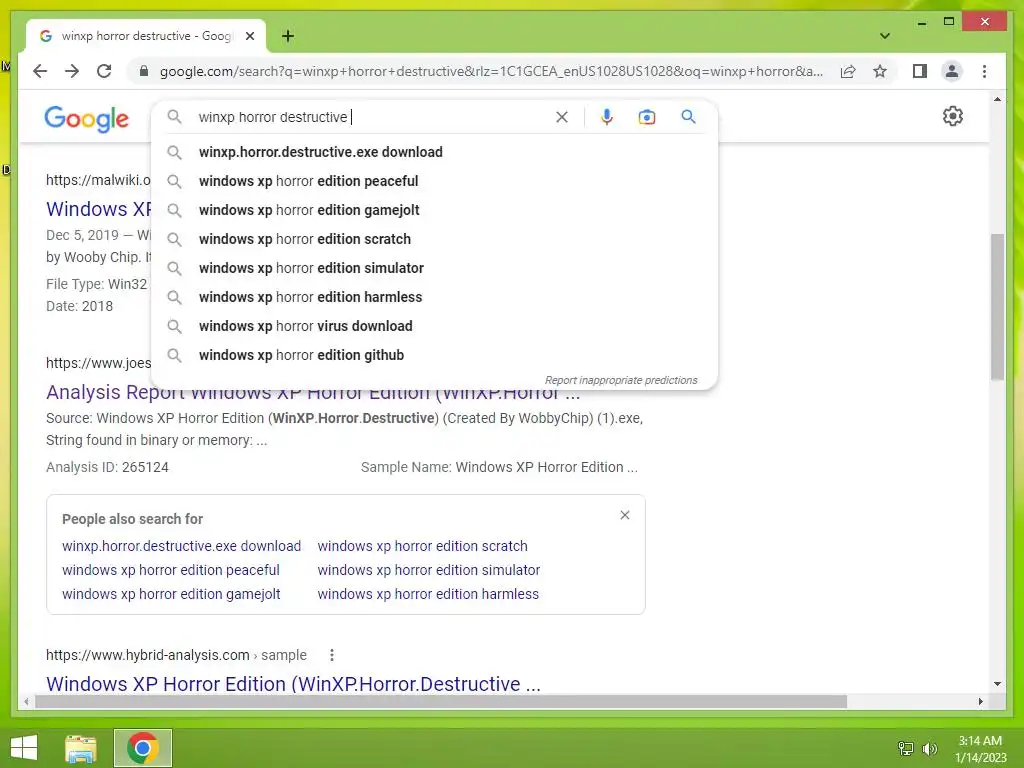Go forward with the browser forward arrow
Image resolution: width=1024 pixels, height=768 pixels.
72,71
